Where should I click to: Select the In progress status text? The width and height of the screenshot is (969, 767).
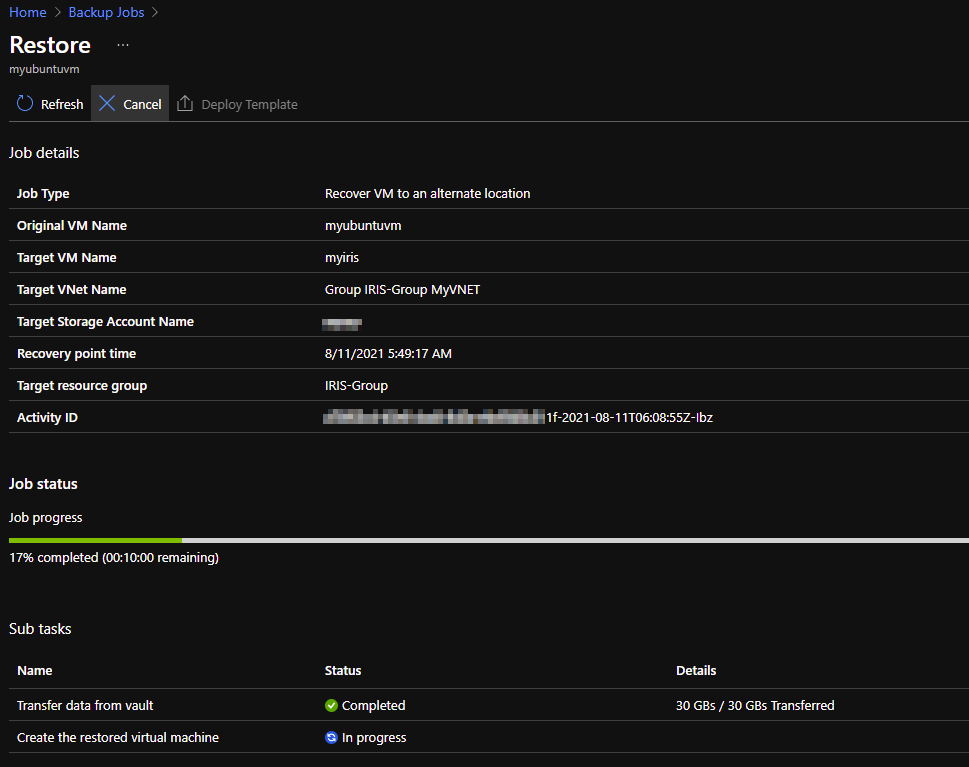tap(374, 737)
